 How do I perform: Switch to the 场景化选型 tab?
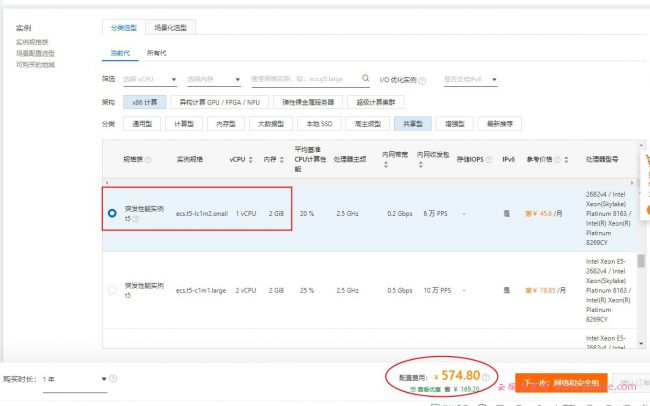click(170, 27)
